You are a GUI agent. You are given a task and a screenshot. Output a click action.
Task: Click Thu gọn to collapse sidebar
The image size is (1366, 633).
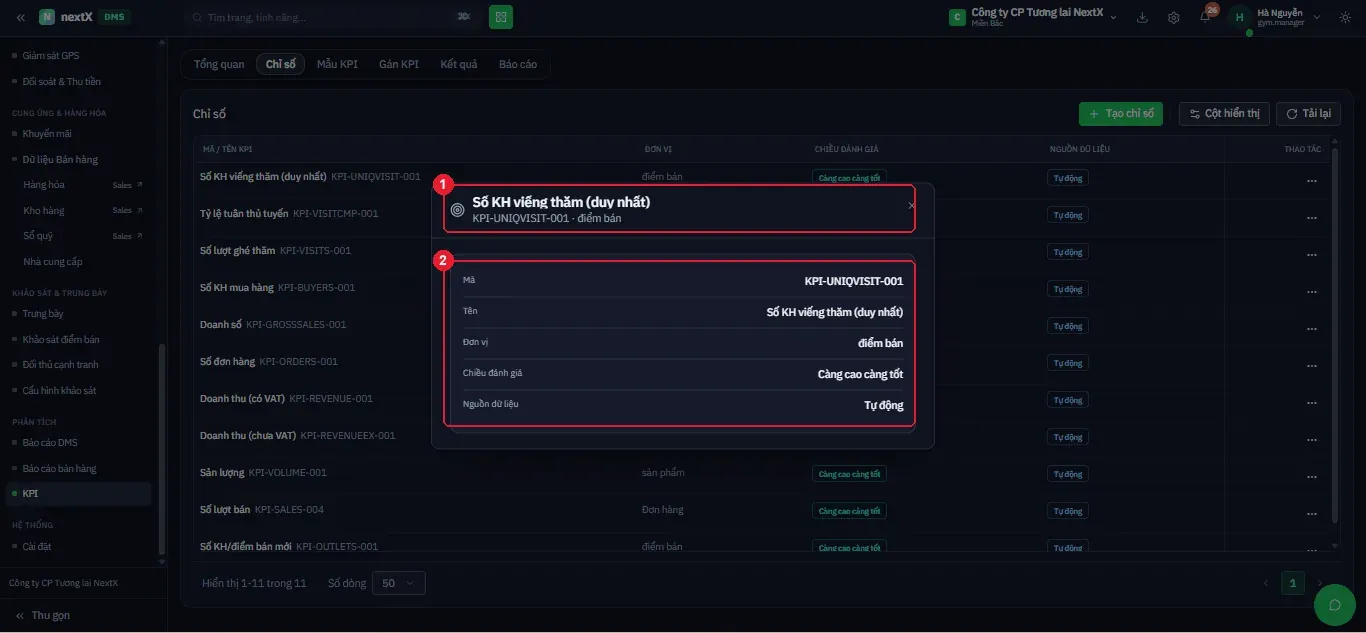click(43, 616)
